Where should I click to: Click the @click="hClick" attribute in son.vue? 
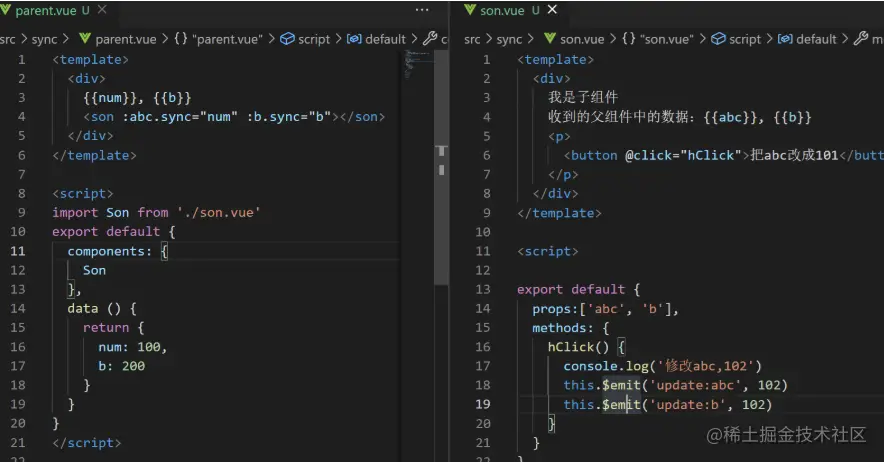coord(683,155)
